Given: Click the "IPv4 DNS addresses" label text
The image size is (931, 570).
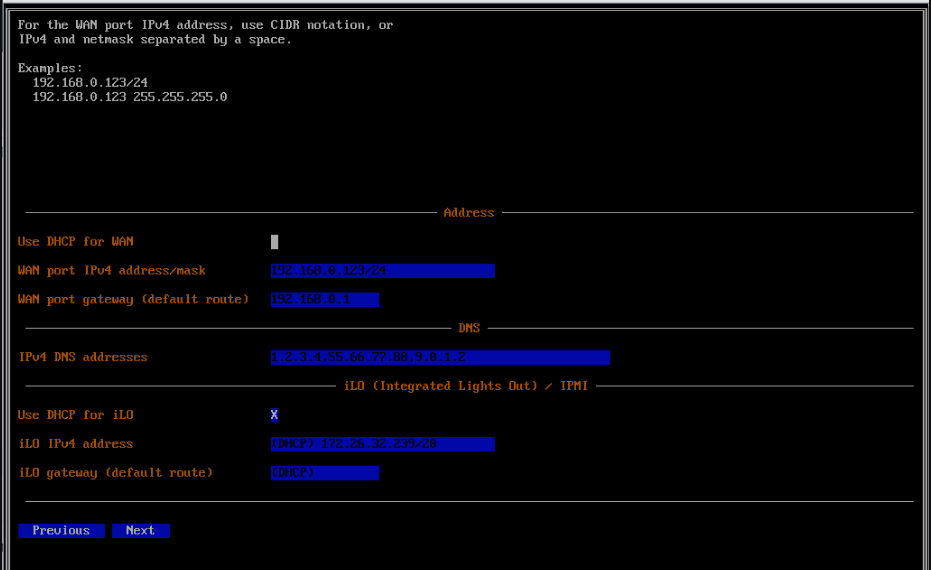Looking at the screenshot, I should (x=83, y=358).
